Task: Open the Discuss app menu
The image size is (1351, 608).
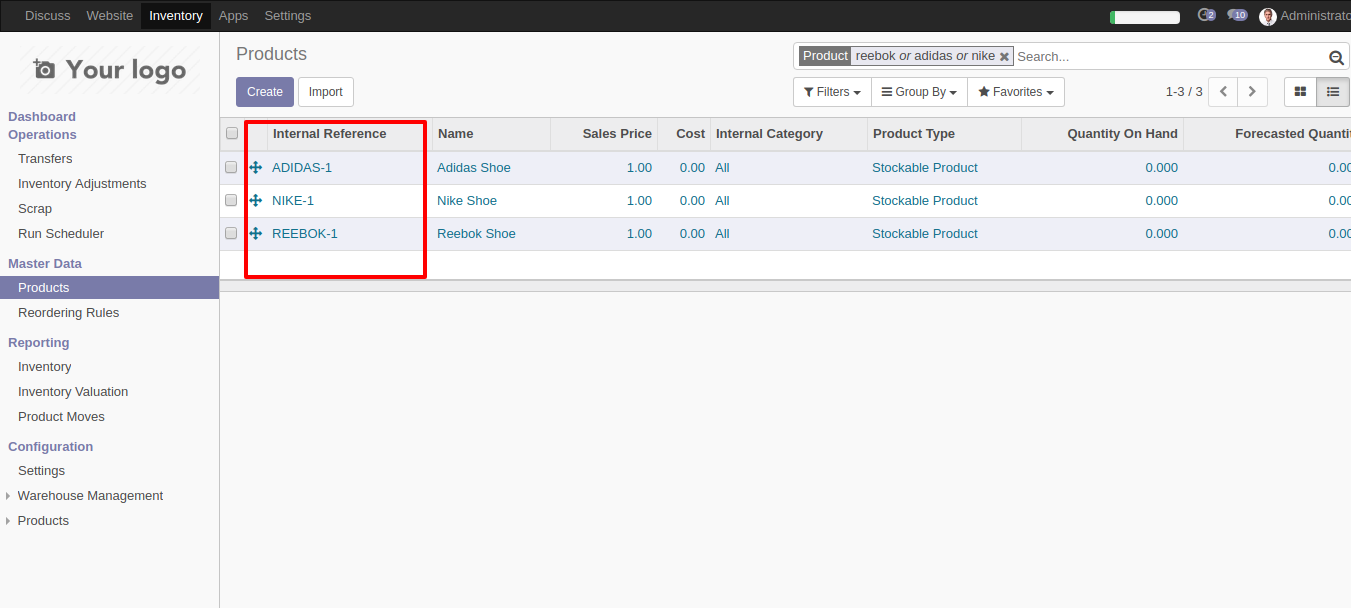Action: coord(48,16)
